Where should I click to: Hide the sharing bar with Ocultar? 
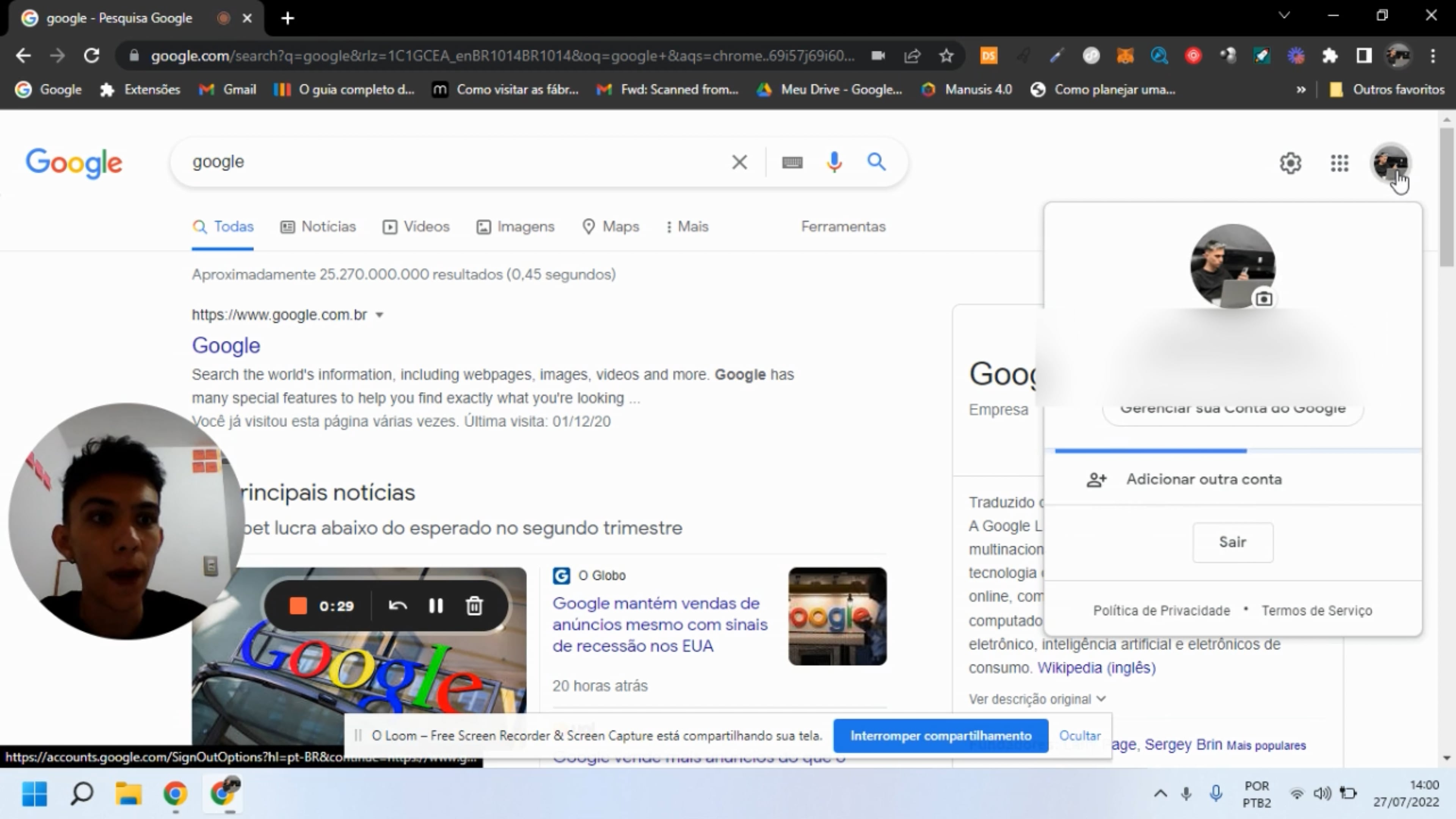click(x=1079, y=735)
